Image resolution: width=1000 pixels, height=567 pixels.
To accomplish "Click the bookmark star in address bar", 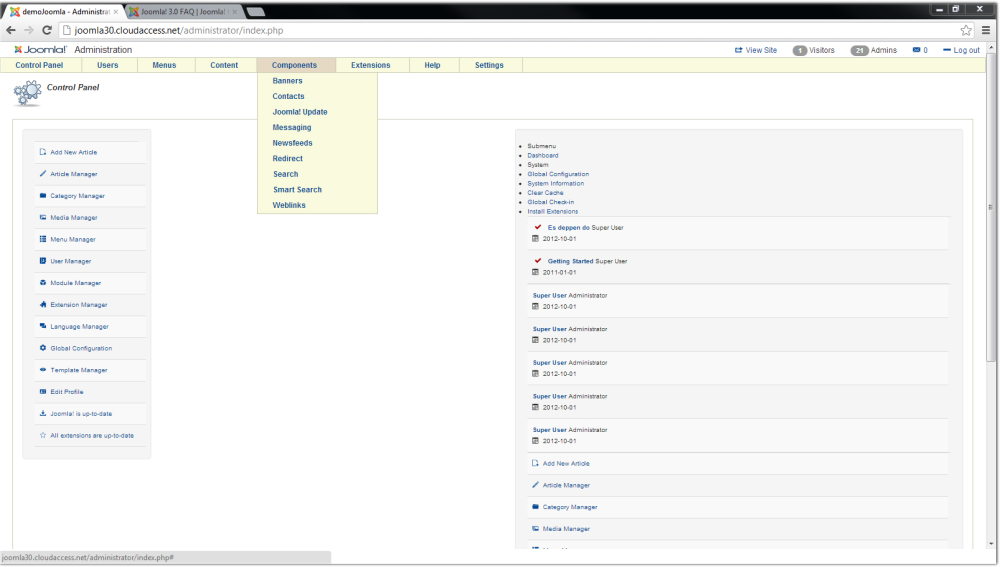I will [x=966, y=30].
